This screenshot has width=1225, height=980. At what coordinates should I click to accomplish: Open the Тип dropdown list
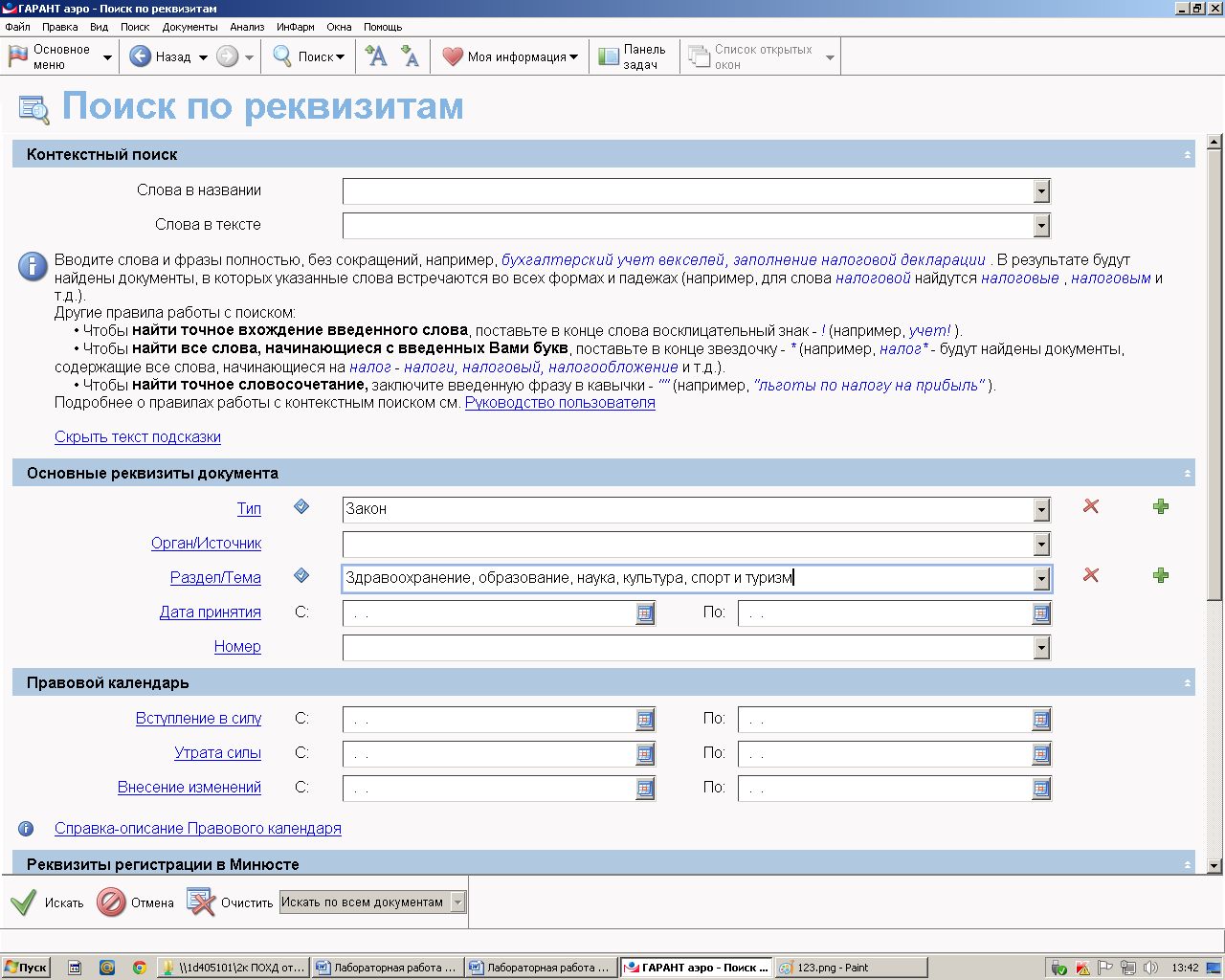[x=1041, y=510]
